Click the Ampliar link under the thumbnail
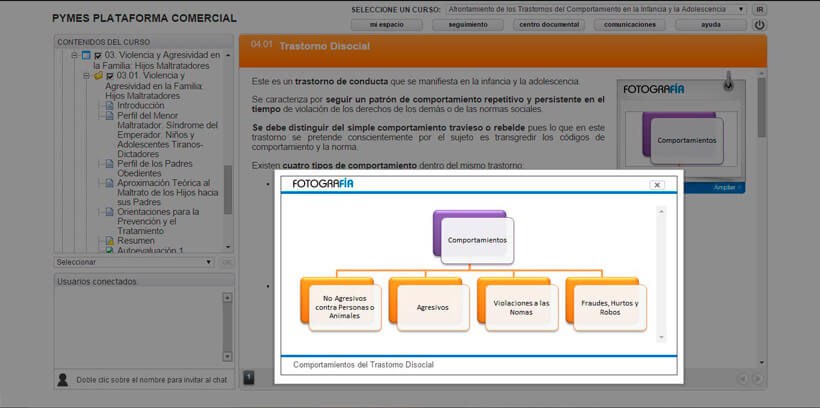Image resolution: width=820 pixels, height=408 pixels. click(x=726, y=188)
